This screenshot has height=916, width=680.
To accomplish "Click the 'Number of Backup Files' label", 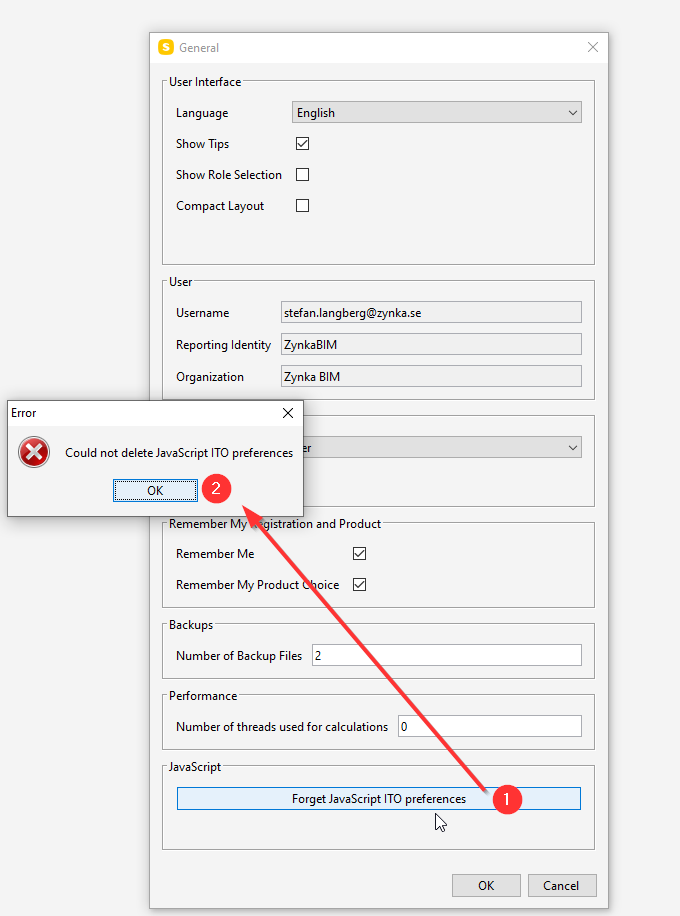I will (x=239, y=656).
